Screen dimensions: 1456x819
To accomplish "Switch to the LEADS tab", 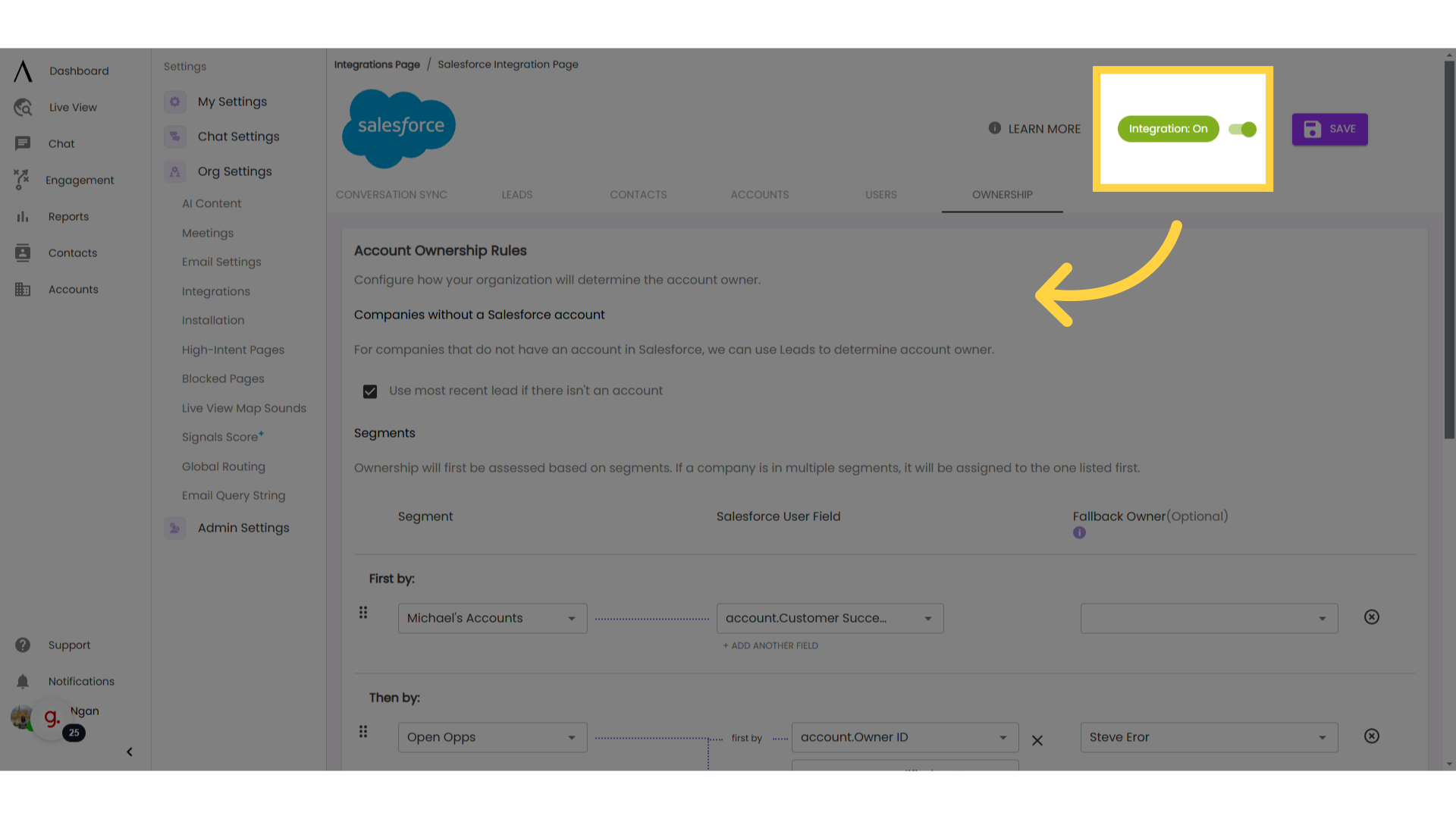I will point(516,195).
